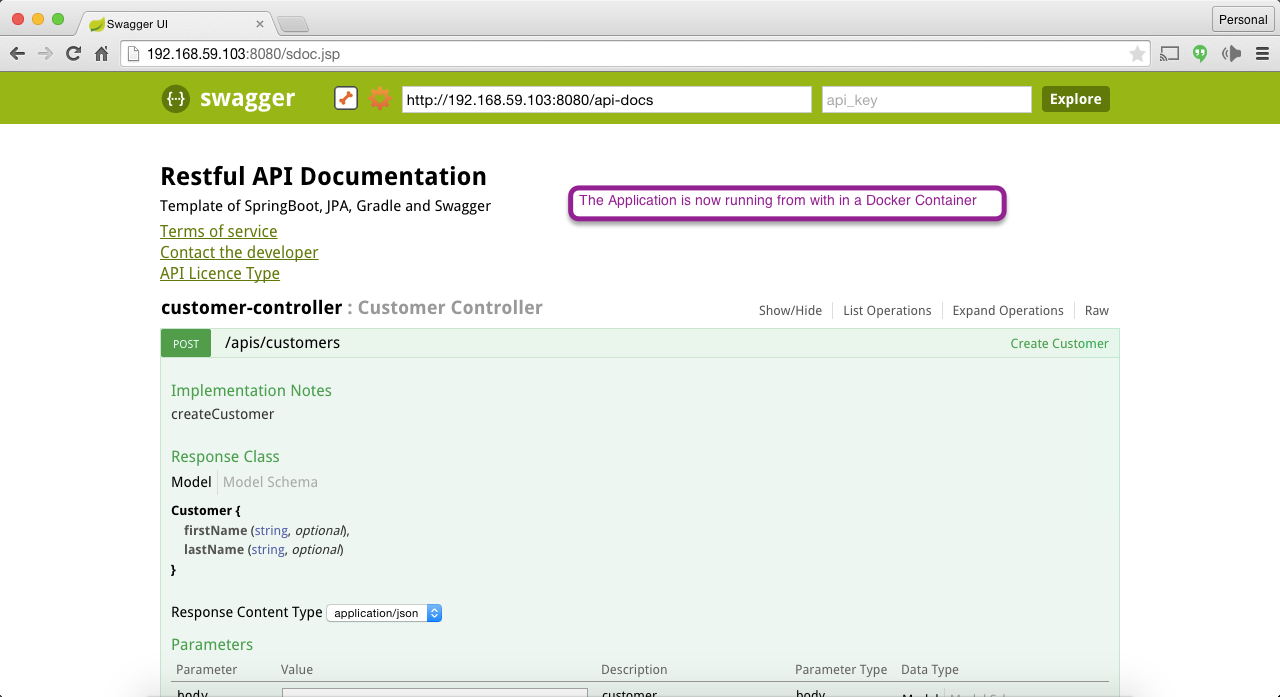Click Expand Operations
The image size is (1280, 697).
1008,310
